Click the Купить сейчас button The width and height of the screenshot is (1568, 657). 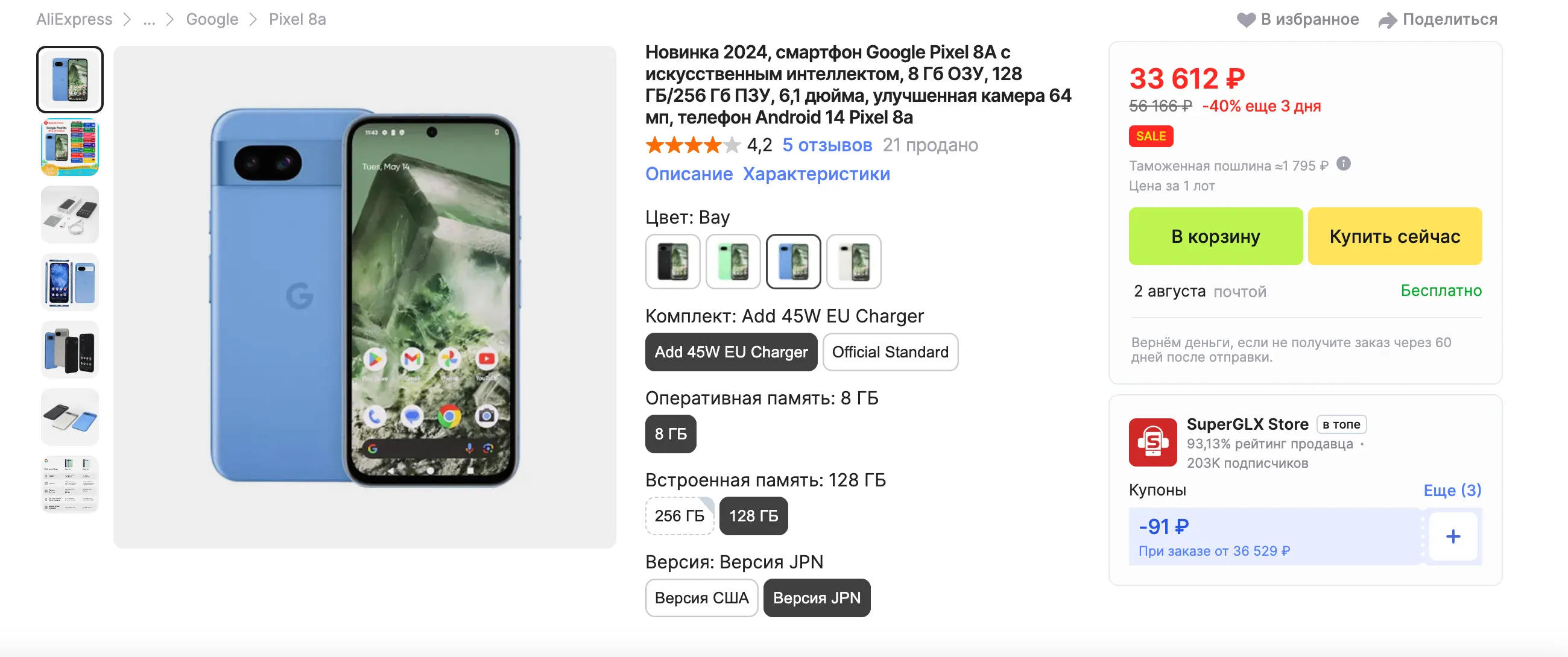click(1394, 237)
